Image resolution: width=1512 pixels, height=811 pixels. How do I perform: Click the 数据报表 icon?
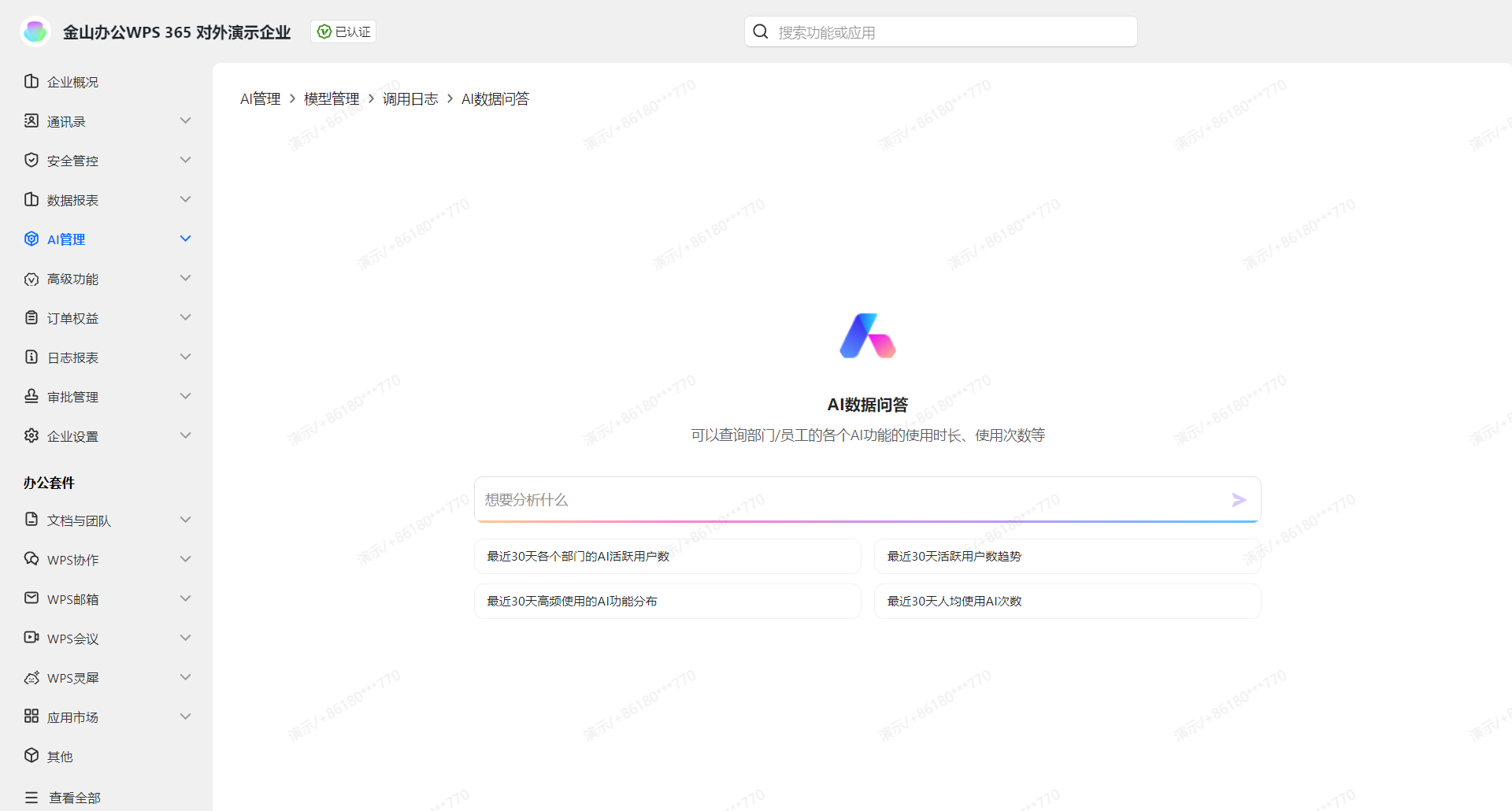click(x=31, y=199)
